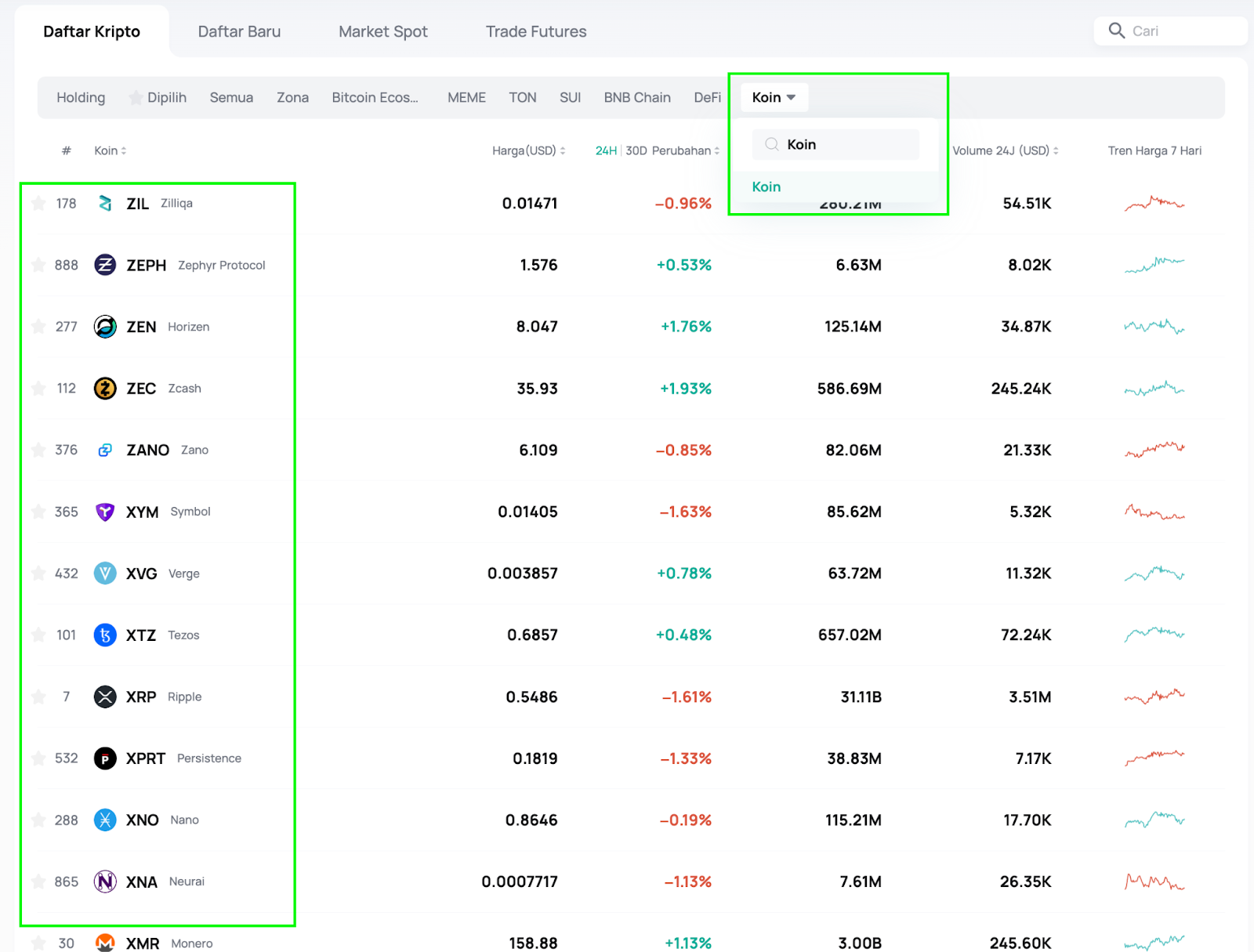The image size is (1254, 952).
Task: Filter by BNB Chain category
Action: (x=637, y=97)
